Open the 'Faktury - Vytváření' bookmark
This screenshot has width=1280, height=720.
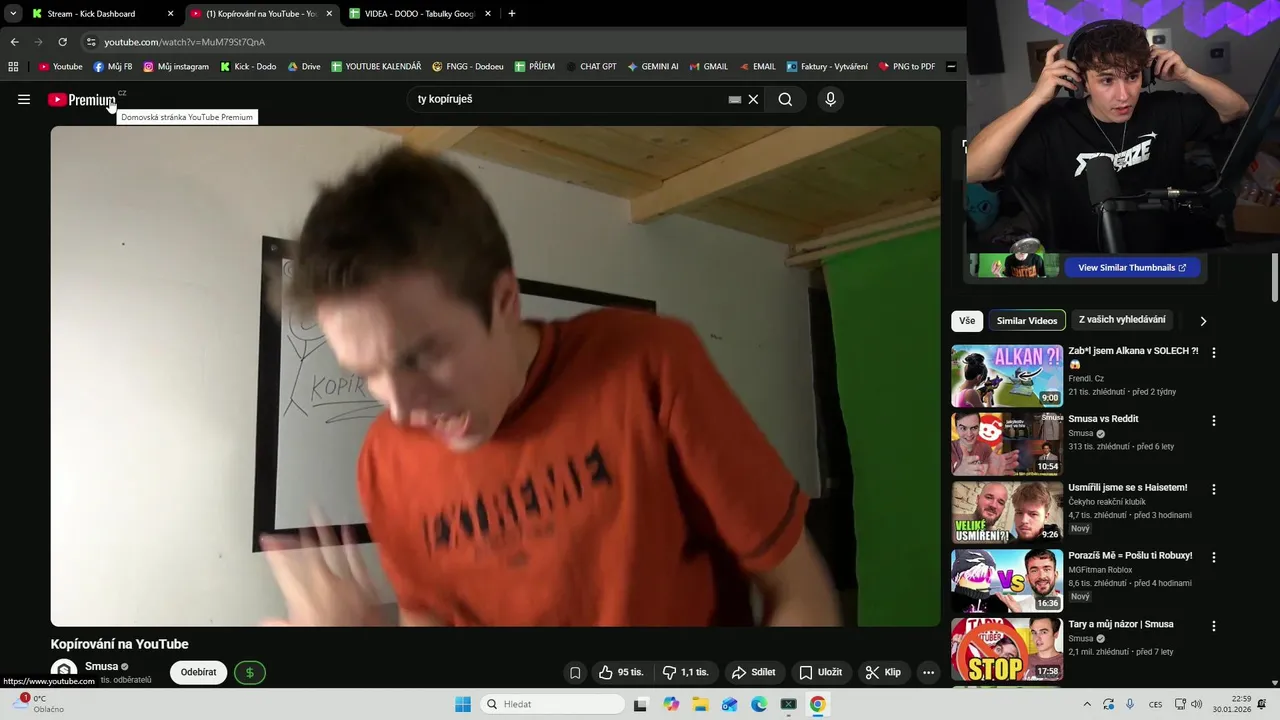tap(827, 67)
